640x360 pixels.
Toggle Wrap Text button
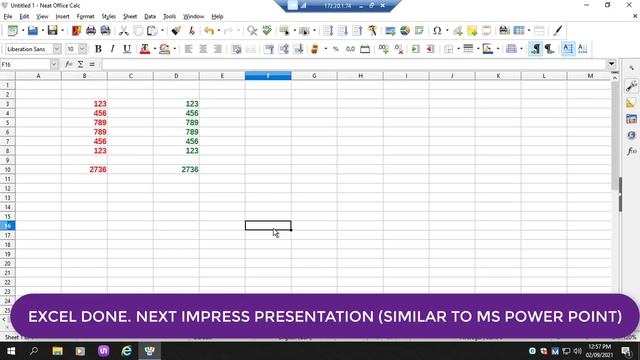coord(236,49)
